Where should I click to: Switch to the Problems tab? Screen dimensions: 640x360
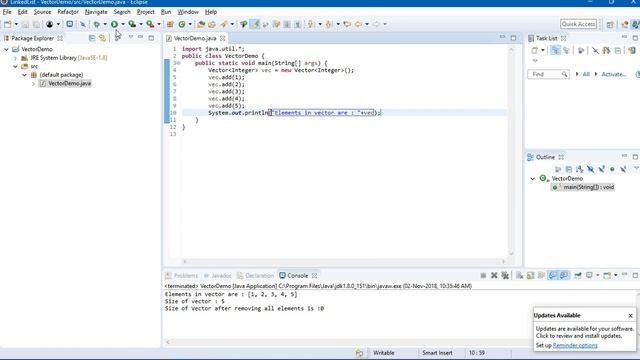182,276
